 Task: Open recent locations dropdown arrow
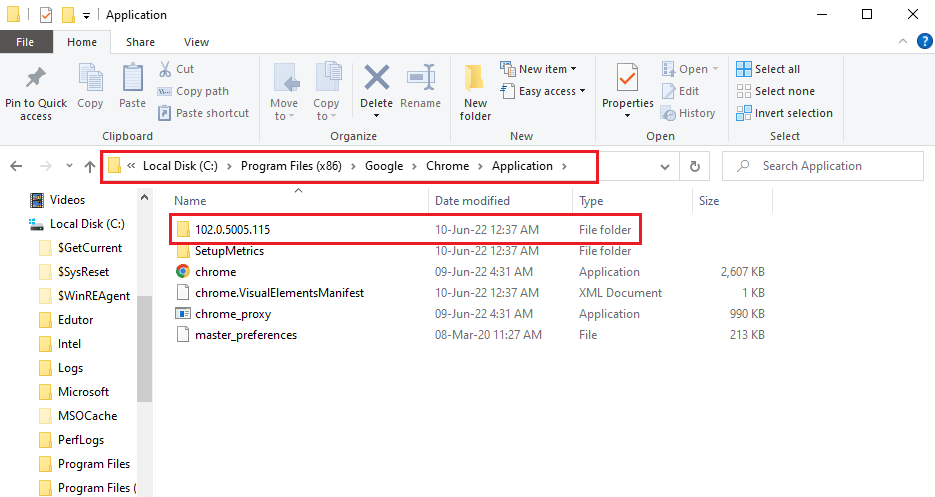click(69, 166)
